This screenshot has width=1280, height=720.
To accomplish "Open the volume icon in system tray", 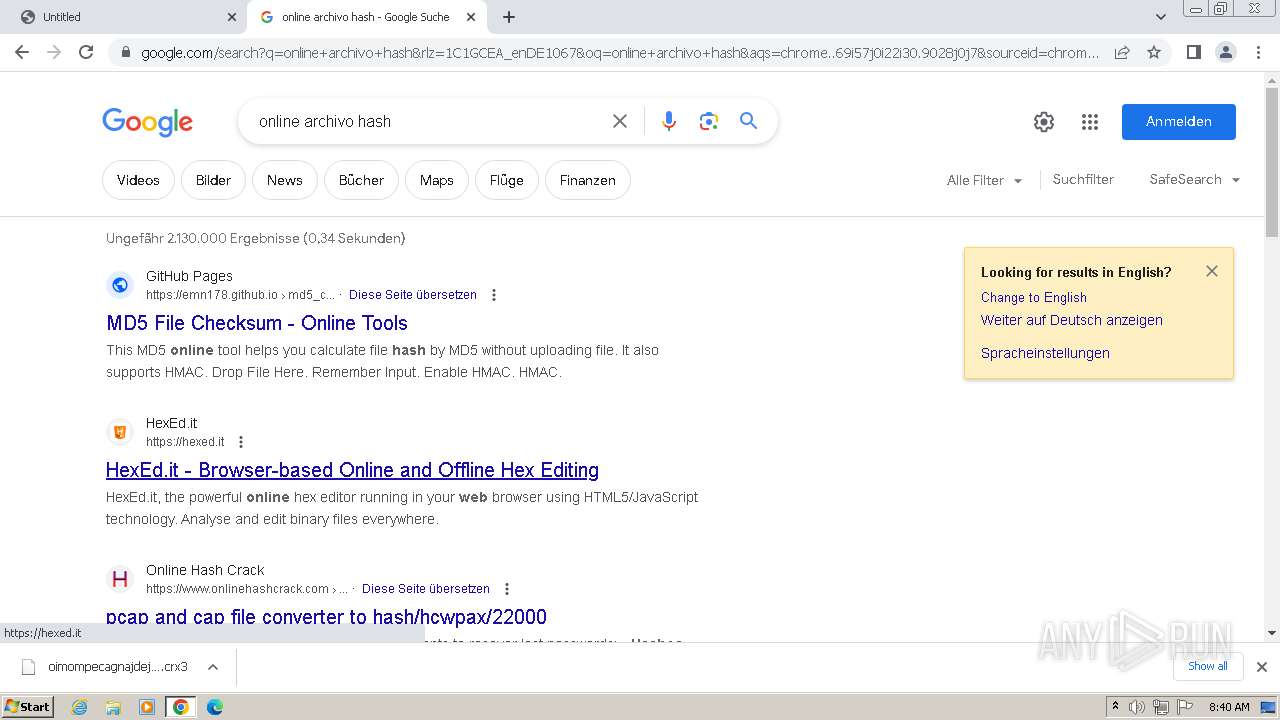I will pyautogui.click(x=1136, y=707).
